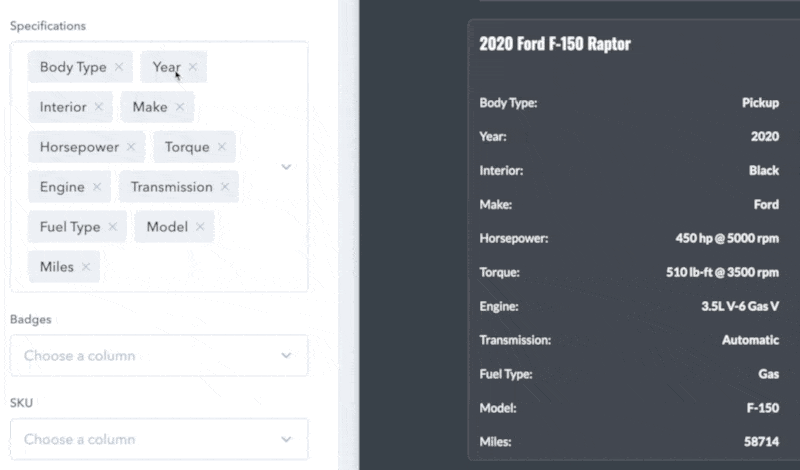Remove the Body Type tag
This screenshot has height=470, width=800.
(119, 67)
